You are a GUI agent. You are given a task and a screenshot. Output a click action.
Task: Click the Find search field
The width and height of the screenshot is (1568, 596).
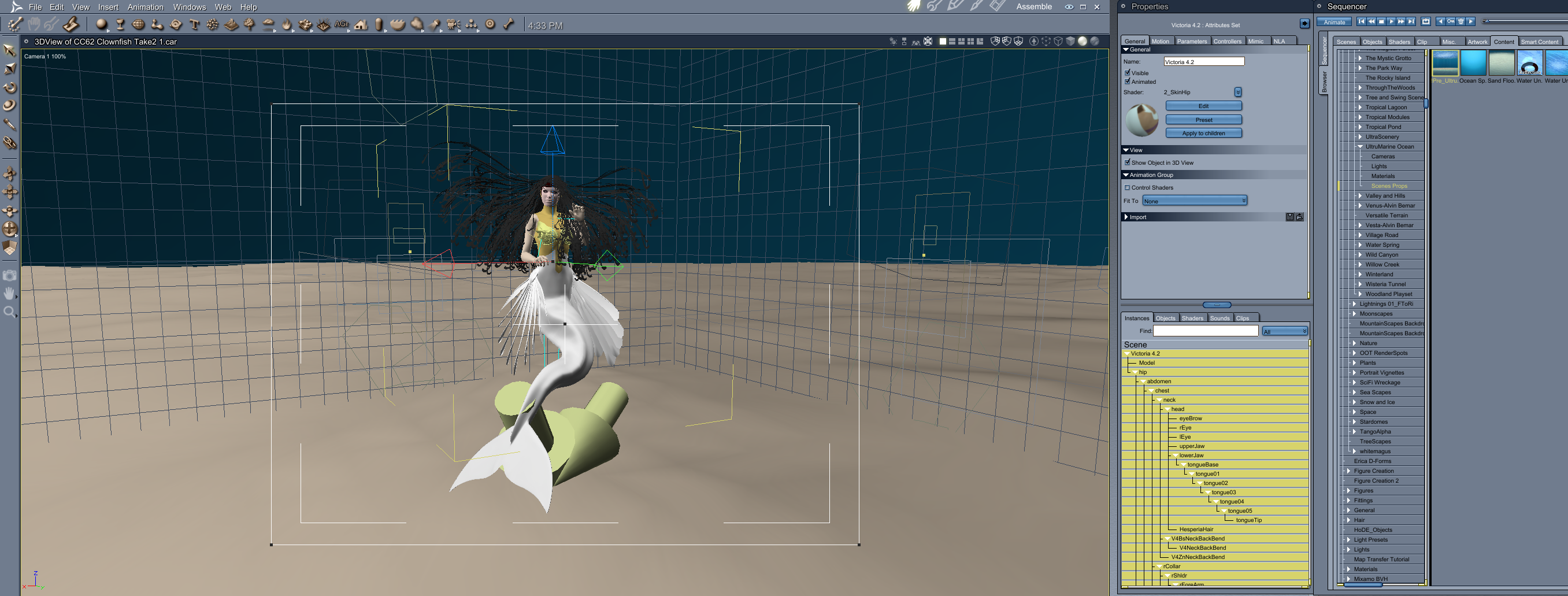[x=1205, y=331]
